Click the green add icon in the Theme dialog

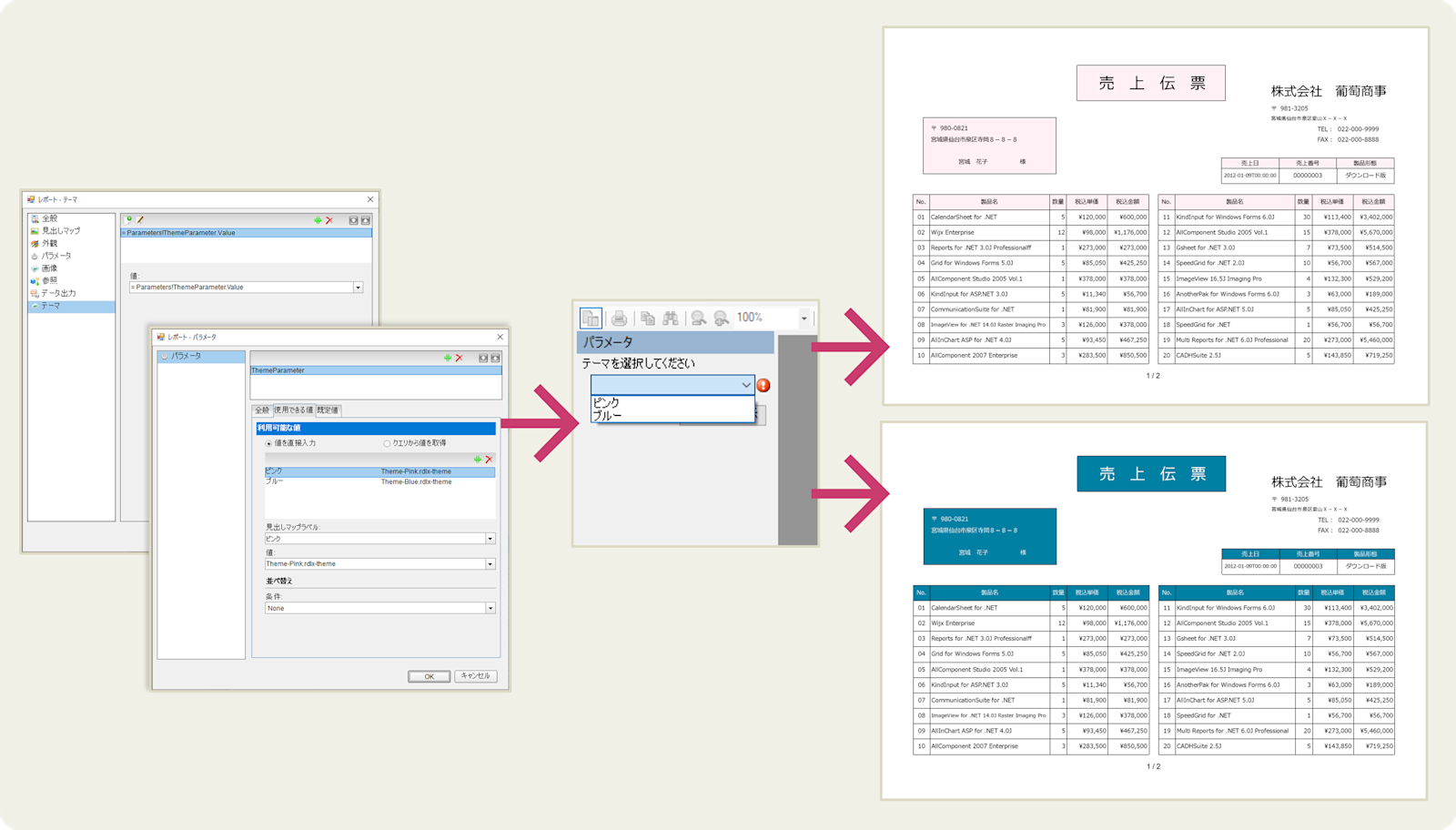point(318,220)
